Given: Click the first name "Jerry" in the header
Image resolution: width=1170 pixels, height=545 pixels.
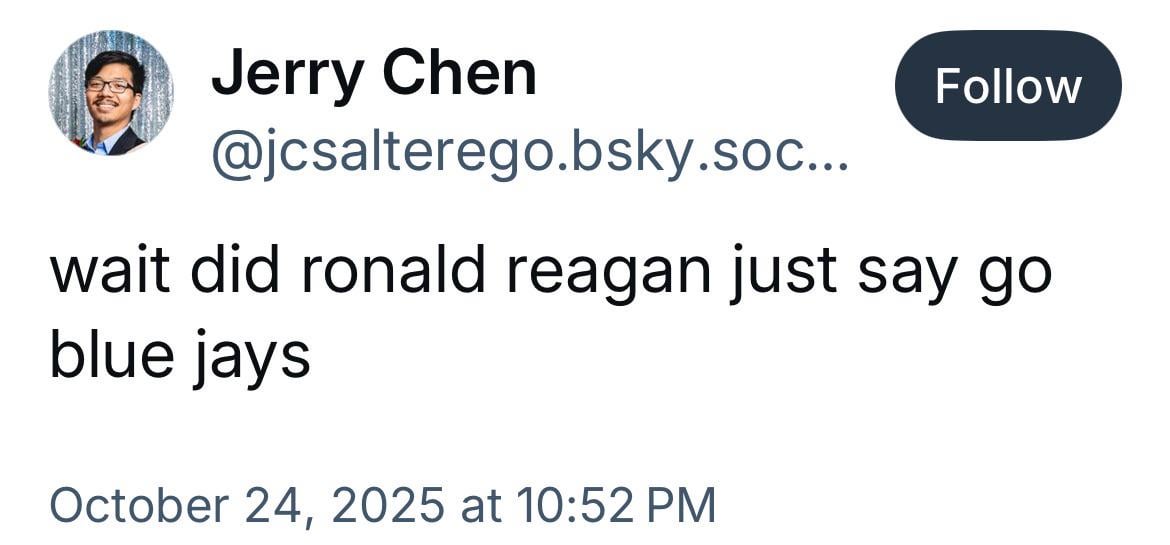Looking at the screenshot, I should pyautogui.click(x=284, y=74).
